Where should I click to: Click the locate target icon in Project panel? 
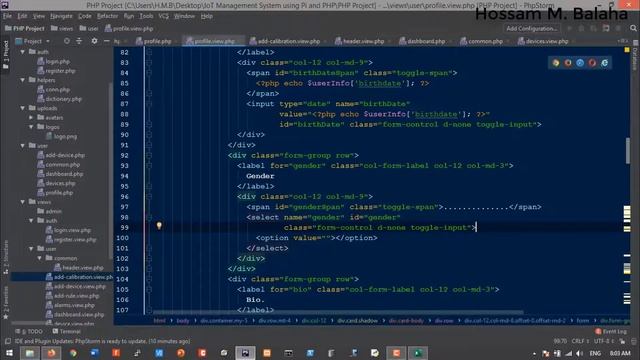[x=67, y=41]
